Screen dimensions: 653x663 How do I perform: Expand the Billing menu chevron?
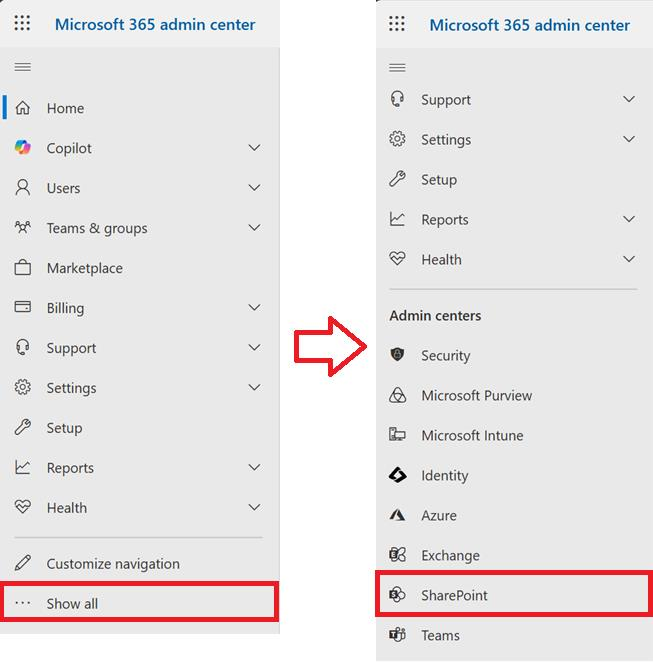[254, 307]
